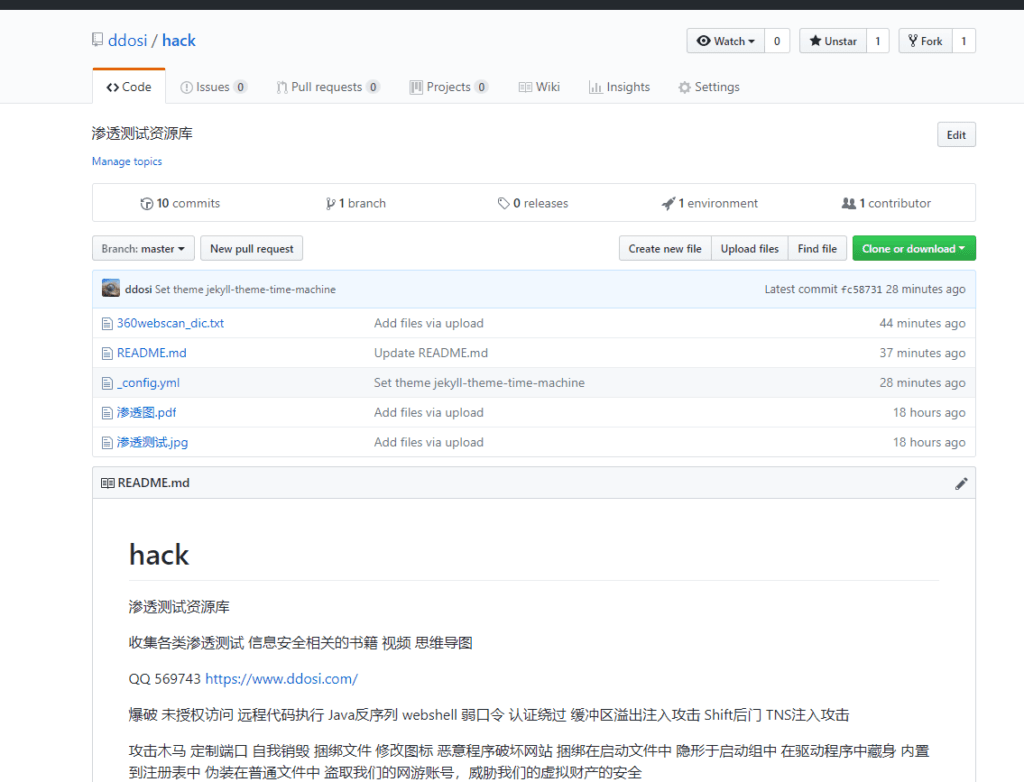Expand the Branch: master dropdown
This screenshot has height=782, width=1024.
pyautogui.click(x=143, y=248)
